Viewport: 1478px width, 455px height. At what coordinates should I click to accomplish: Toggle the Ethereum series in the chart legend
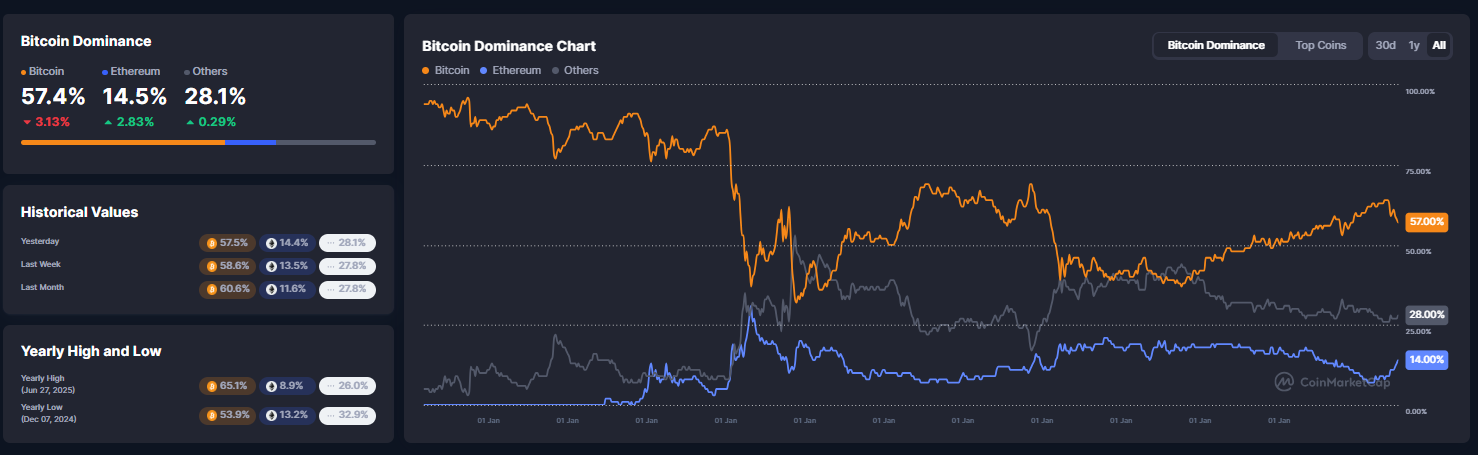click(510, 70)
